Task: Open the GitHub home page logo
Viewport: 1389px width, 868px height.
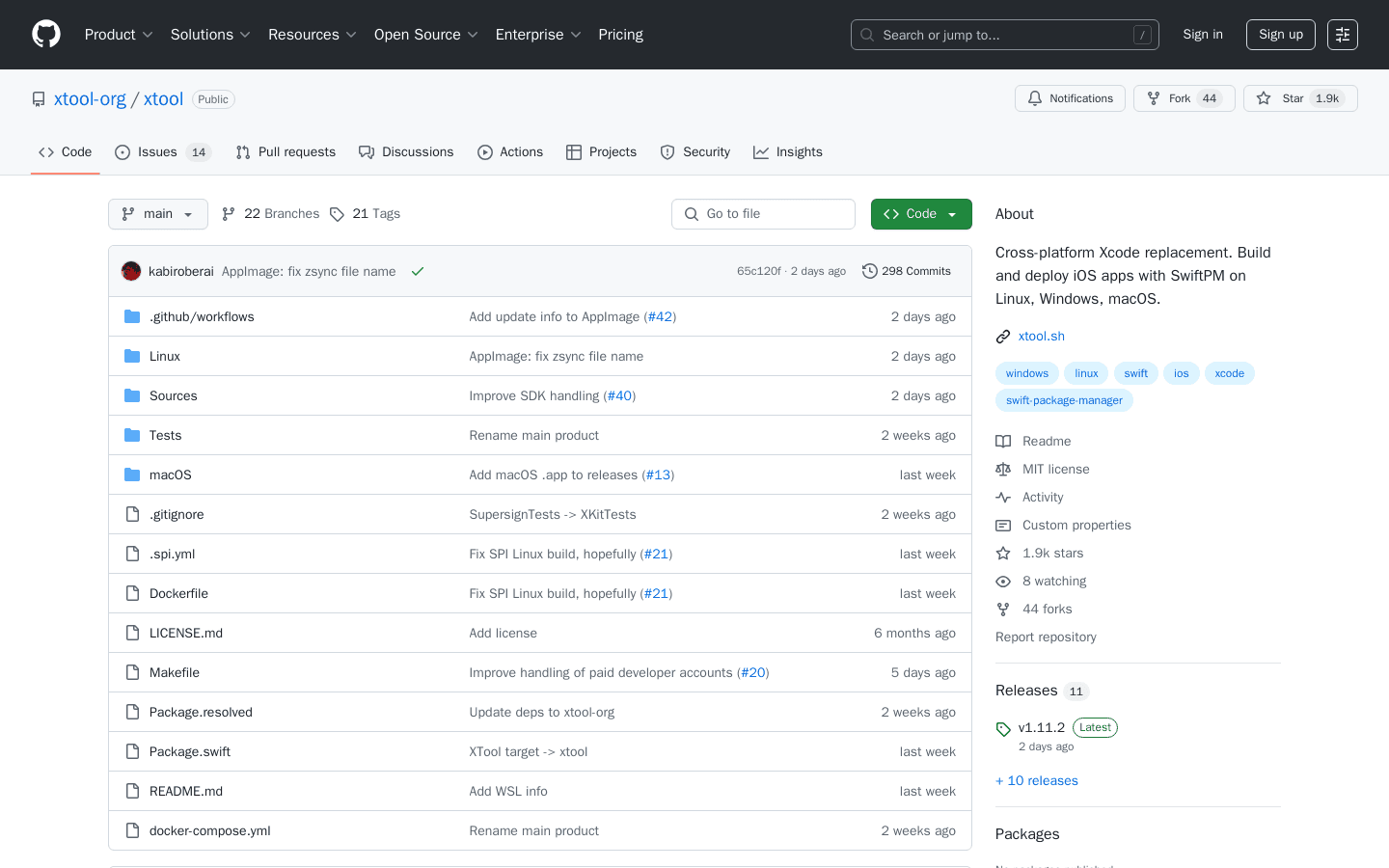Action: (45, 34)
